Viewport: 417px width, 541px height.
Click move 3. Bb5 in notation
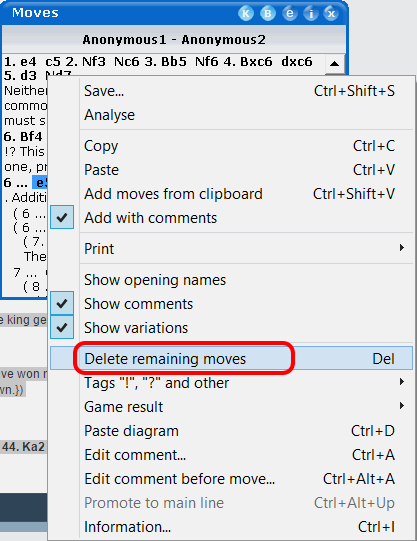tap(166, 62)
